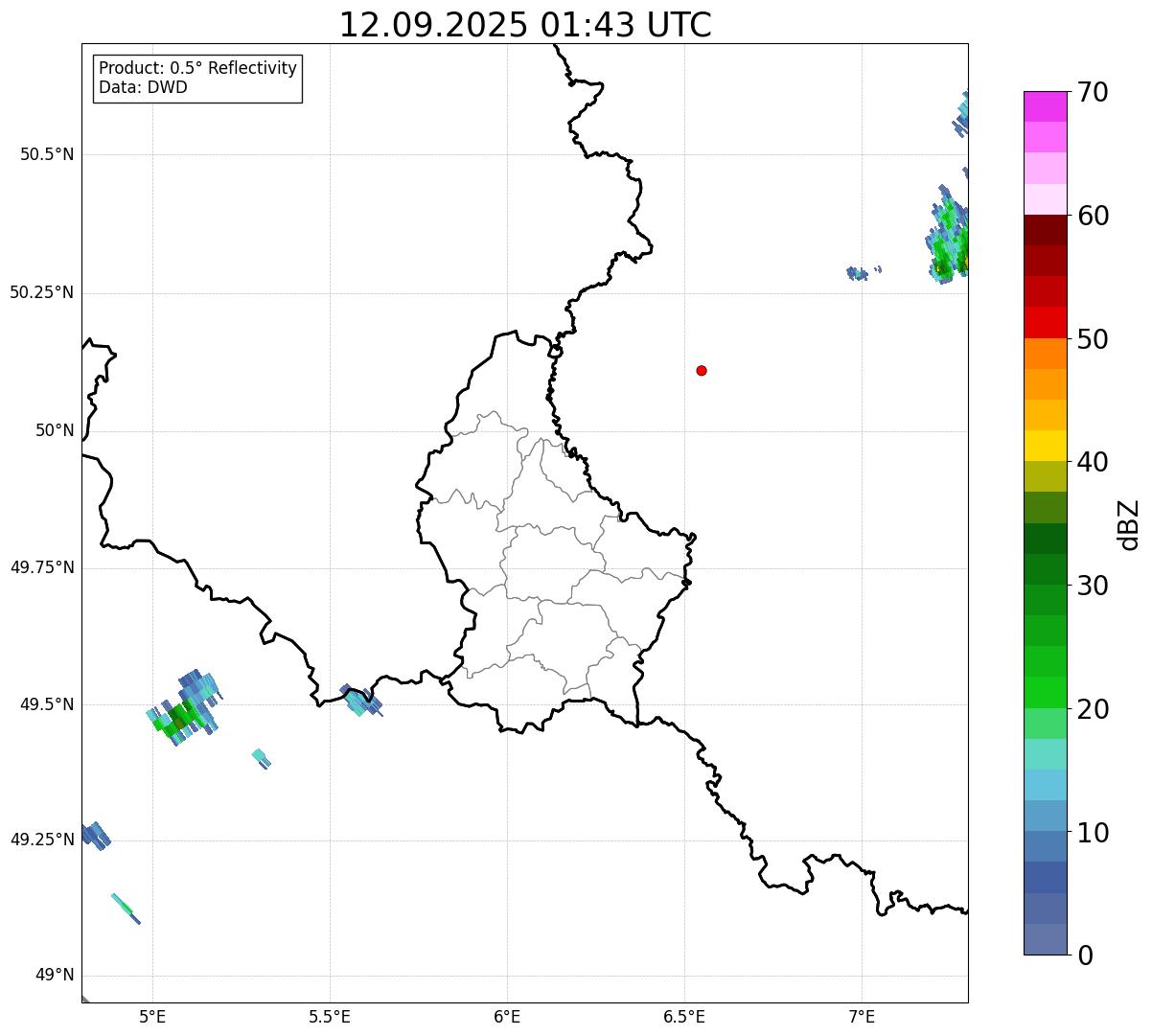Click the red station marker dot
The height and width of the screenshot is (1036, 1152).
coord(702,370)
